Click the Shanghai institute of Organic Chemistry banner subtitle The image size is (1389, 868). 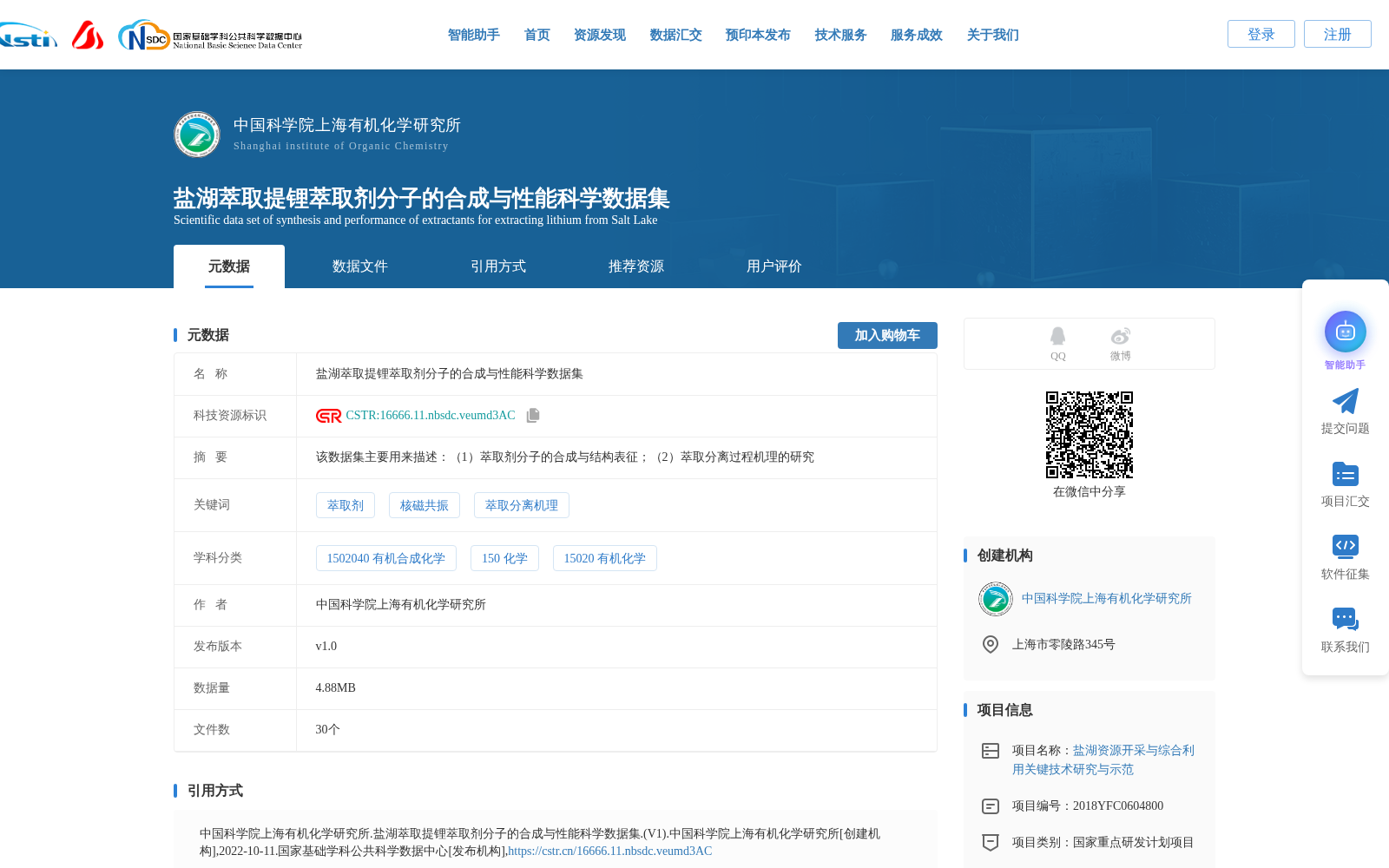pos(341,146)
